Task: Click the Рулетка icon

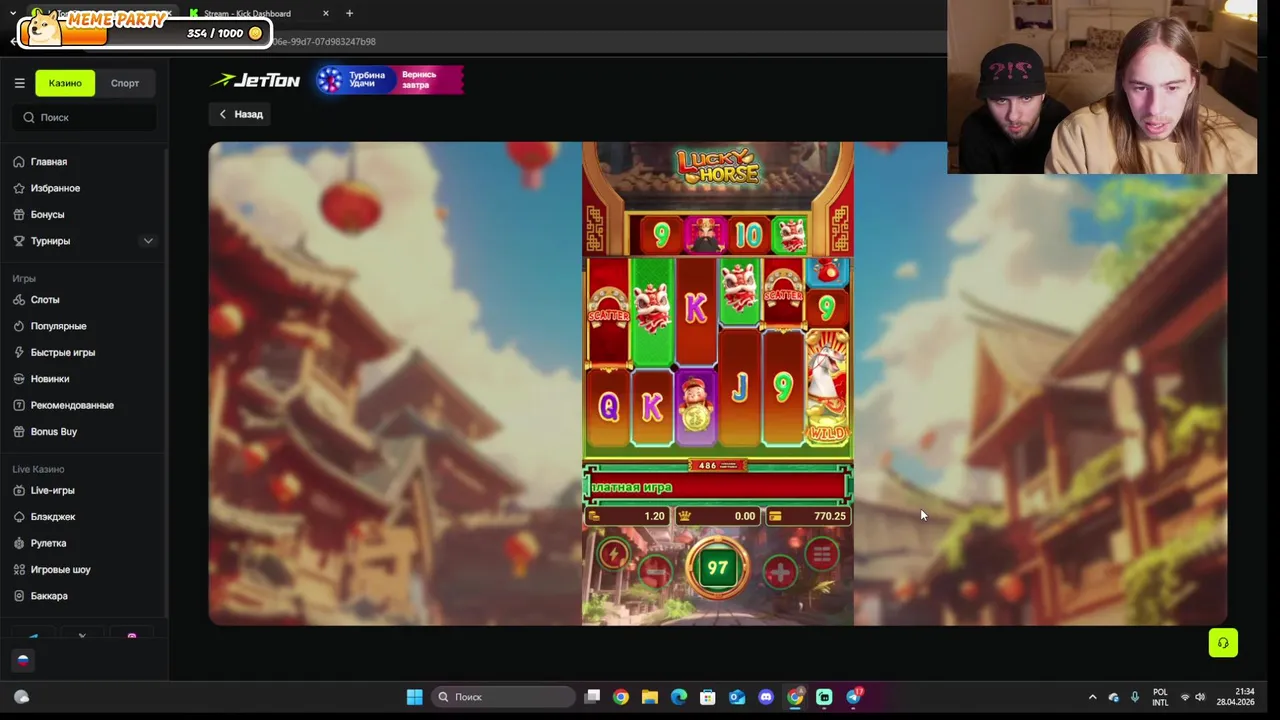Action: [19, 543]
